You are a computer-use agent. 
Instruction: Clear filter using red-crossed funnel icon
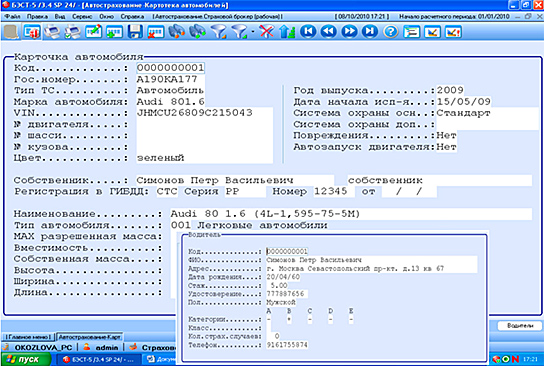[266, 32]
